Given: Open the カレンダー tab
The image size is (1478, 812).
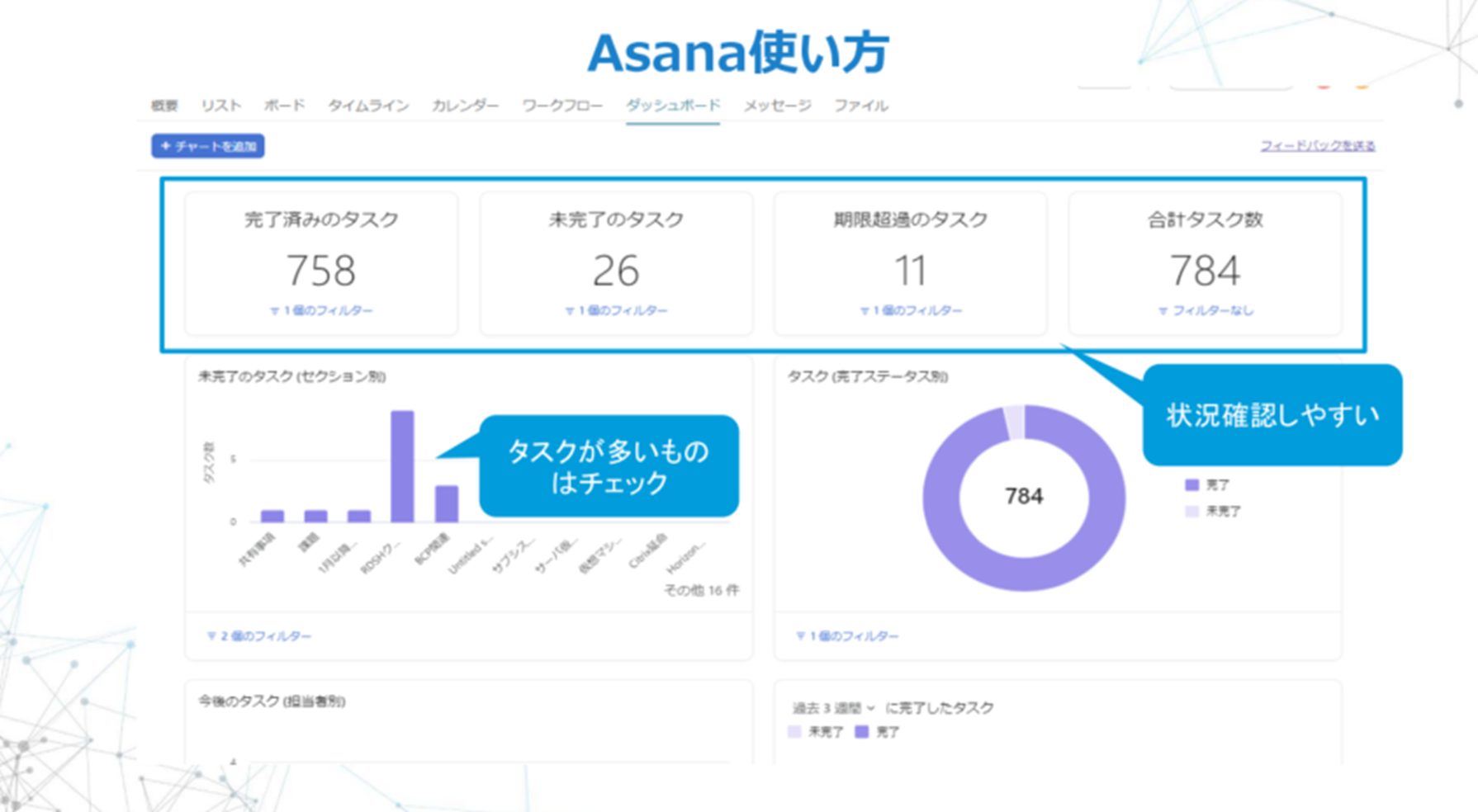Looking at the screenshot, I should click(465, 106).
